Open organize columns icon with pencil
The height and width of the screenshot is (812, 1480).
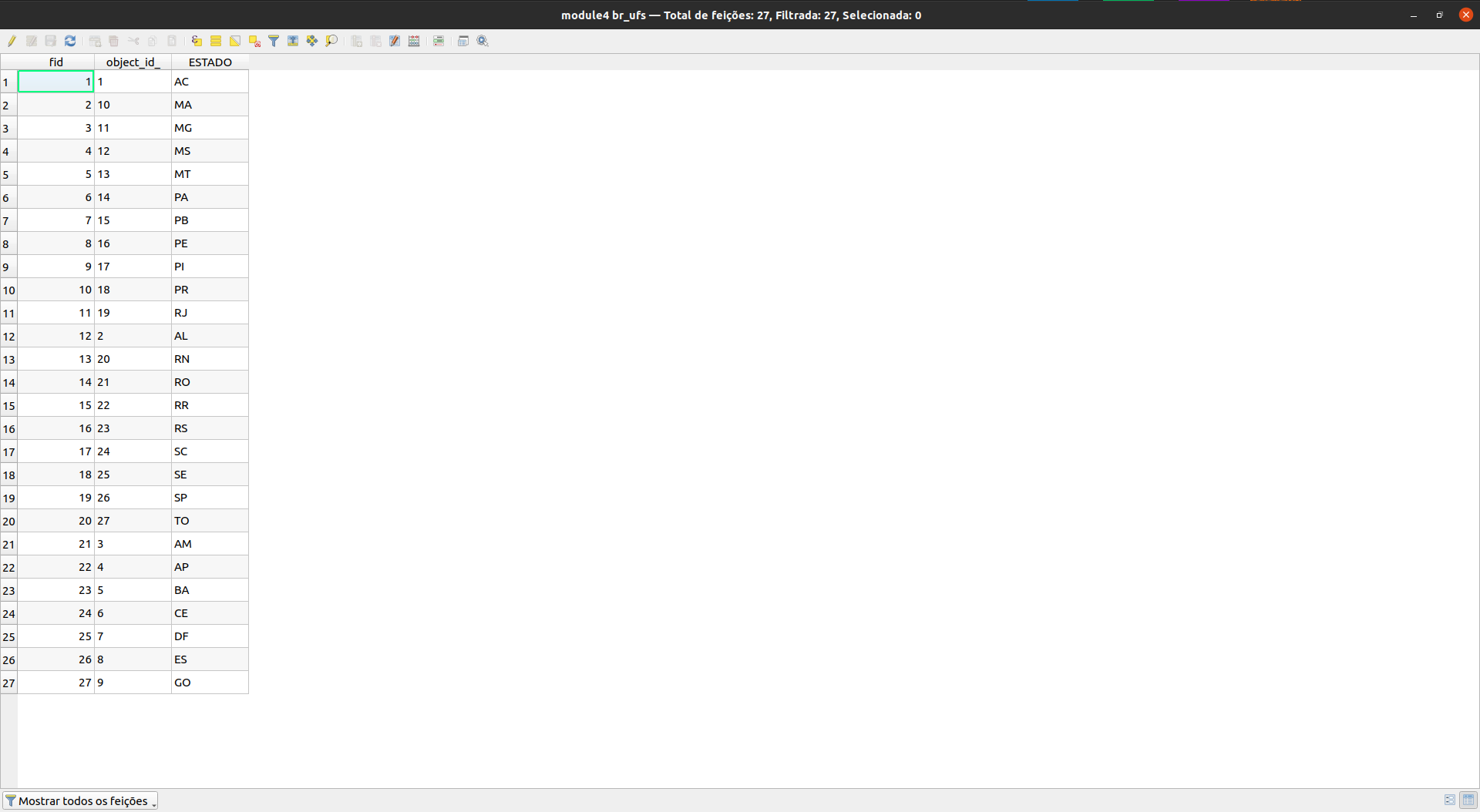coord(395,41)
